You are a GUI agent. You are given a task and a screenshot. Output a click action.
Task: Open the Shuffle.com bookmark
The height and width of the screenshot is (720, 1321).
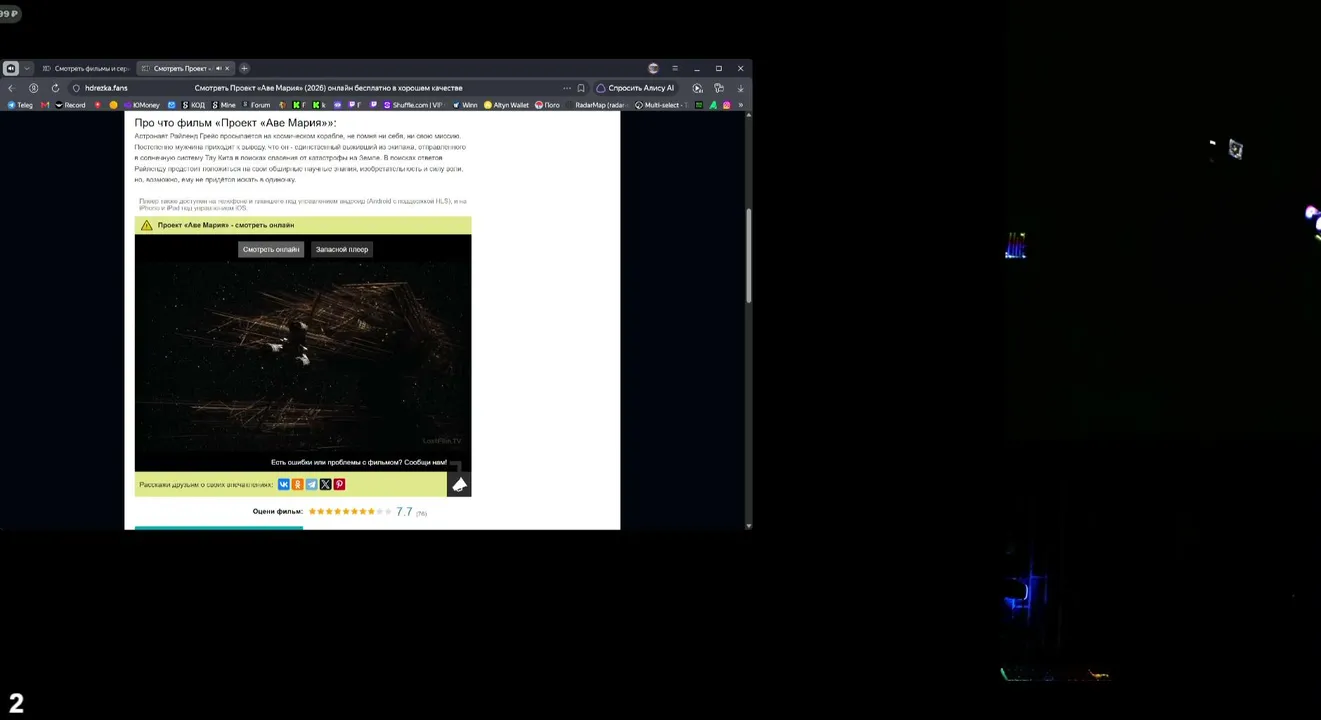(x=412, y=105)
